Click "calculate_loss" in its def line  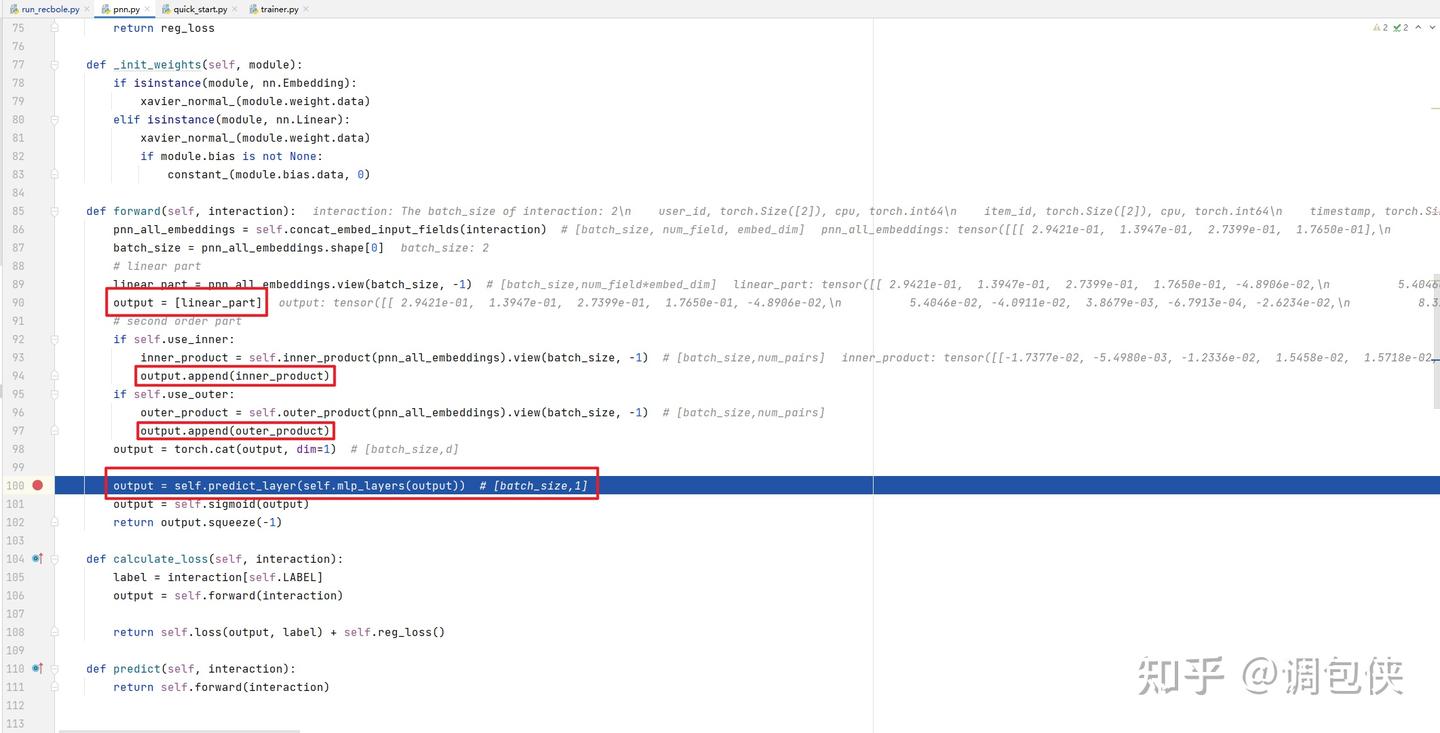161,559
